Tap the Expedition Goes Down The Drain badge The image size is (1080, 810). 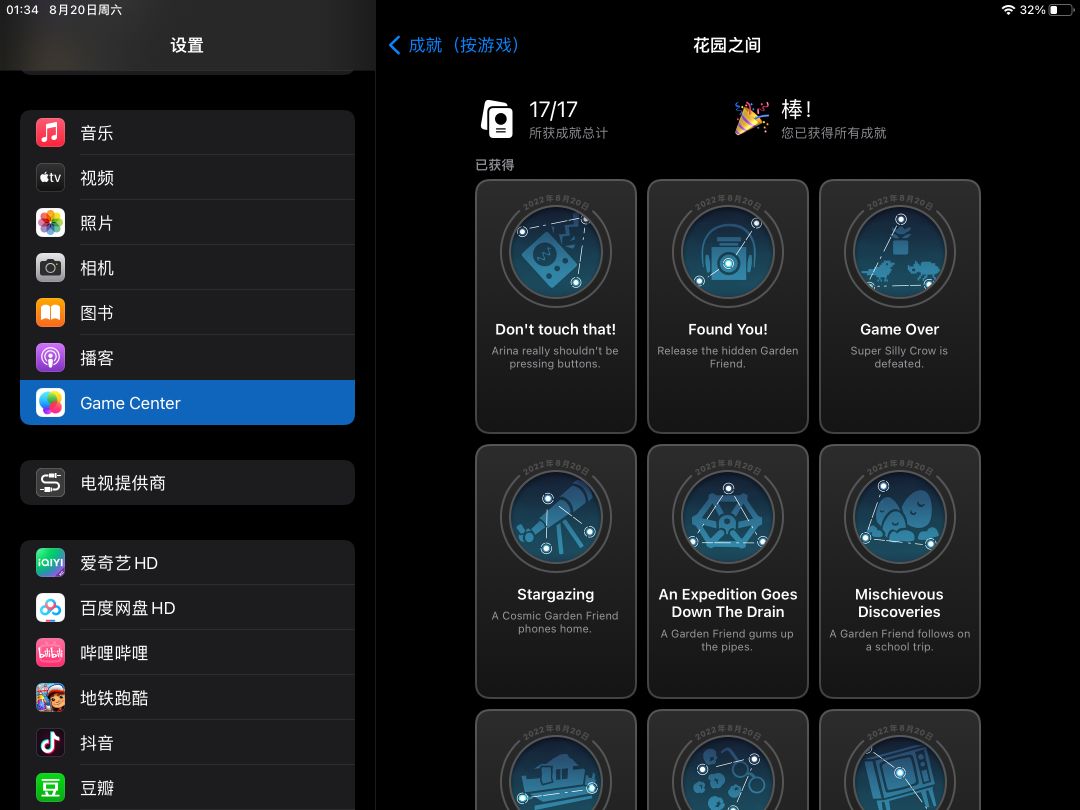[x=727, y=517]
